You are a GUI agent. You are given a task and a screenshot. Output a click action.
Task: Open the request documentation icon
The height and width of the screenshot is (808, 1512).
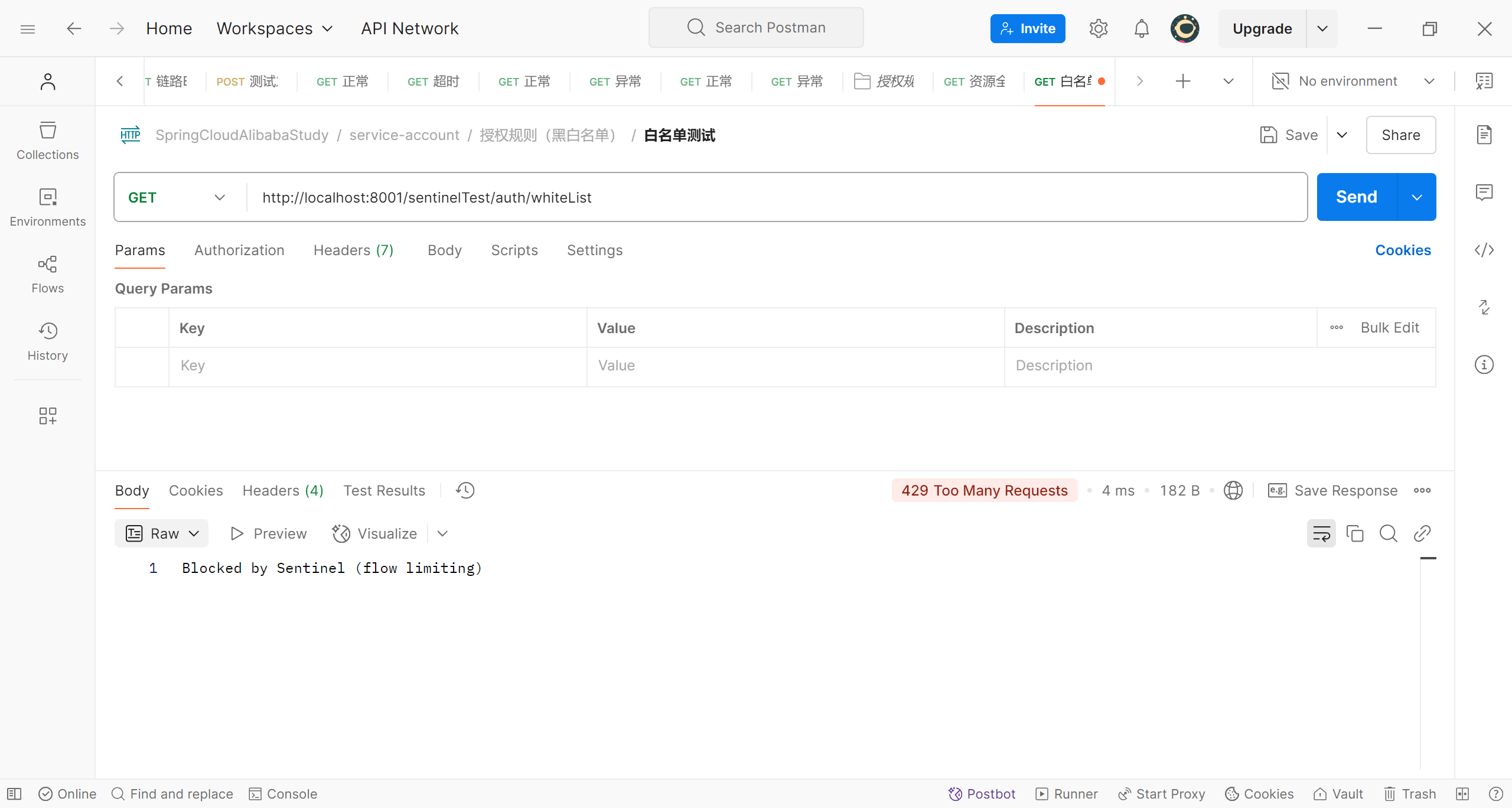tap(1484, 135)
